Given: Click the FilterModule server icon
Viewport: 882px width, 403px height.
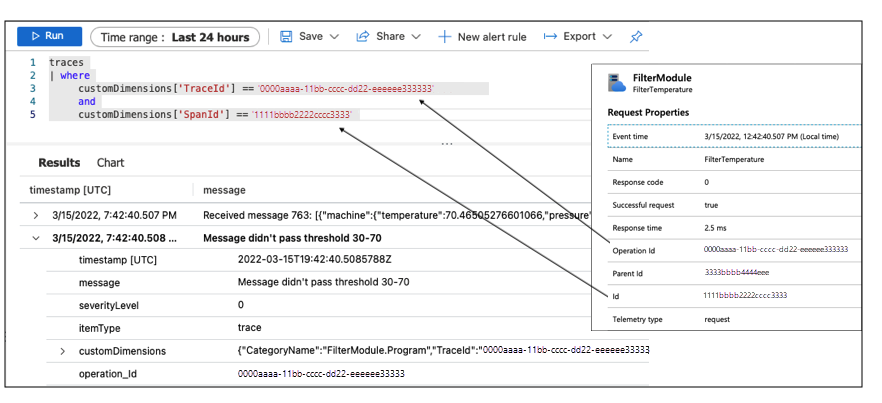Looking at the screenshot, I should pyautogui.click(x=616, y=82).
